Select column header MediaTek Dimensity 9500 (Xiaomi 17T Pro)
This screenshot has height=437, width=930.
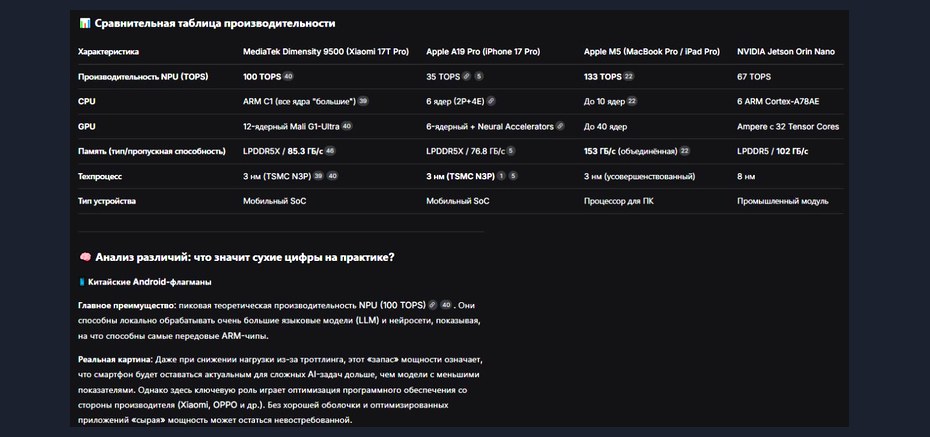326,52
